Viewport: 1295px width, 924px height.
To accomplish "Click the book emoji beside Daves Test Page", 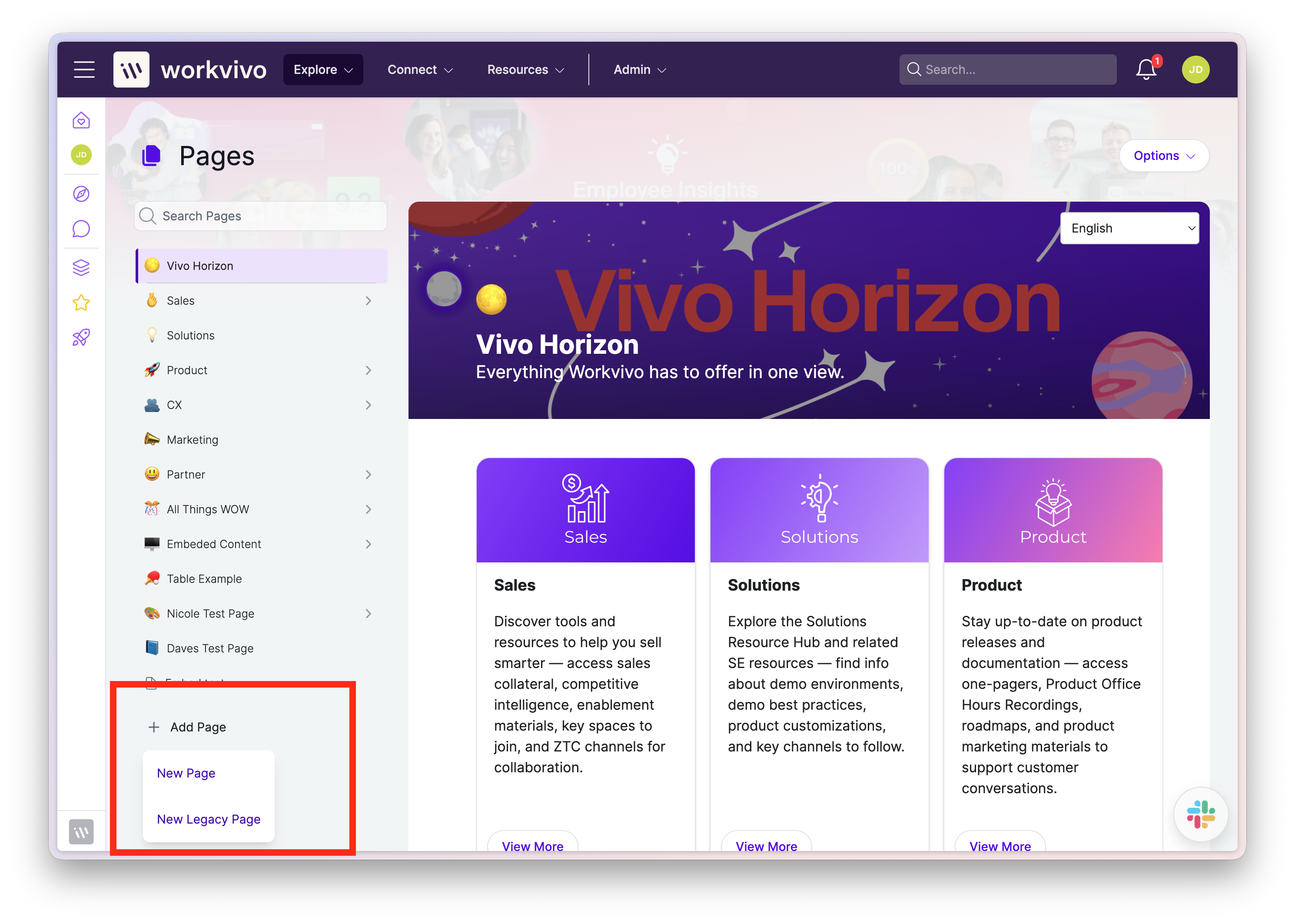I will coord(152,648).
